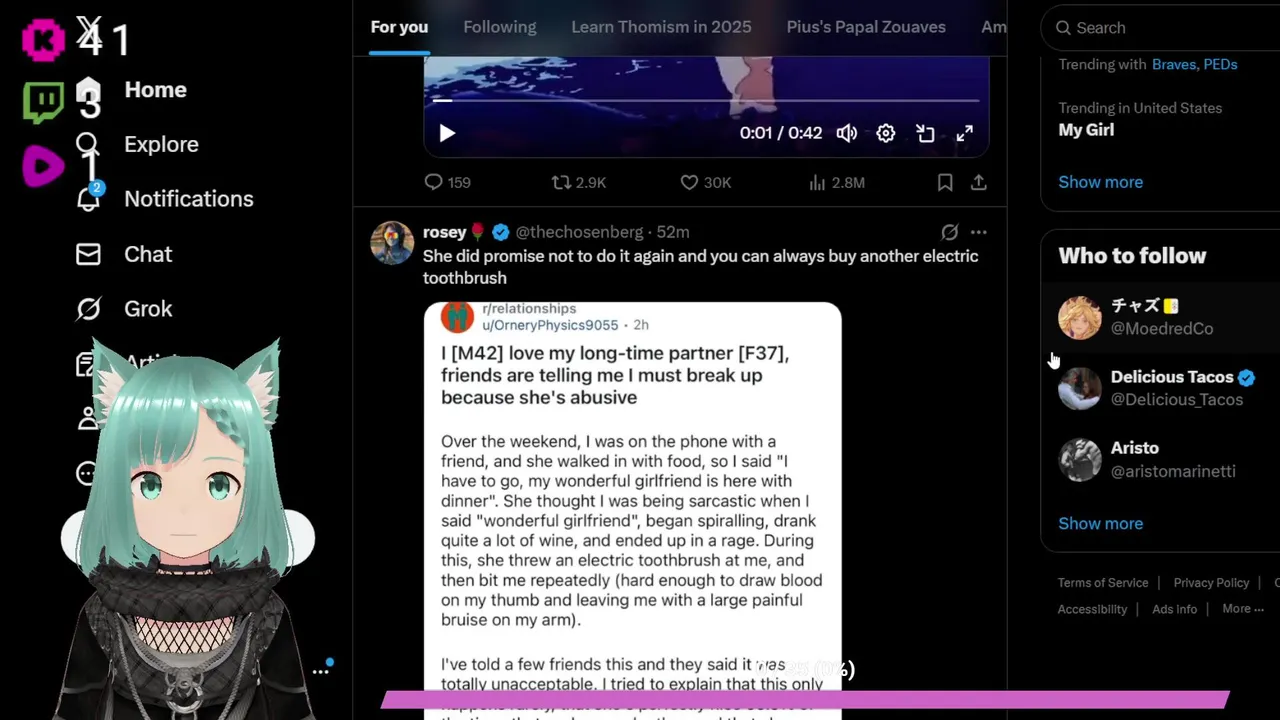This screenshot has height=720, width=1280.
Task: Click Show more under trending topics
Action: point(1100,182)
